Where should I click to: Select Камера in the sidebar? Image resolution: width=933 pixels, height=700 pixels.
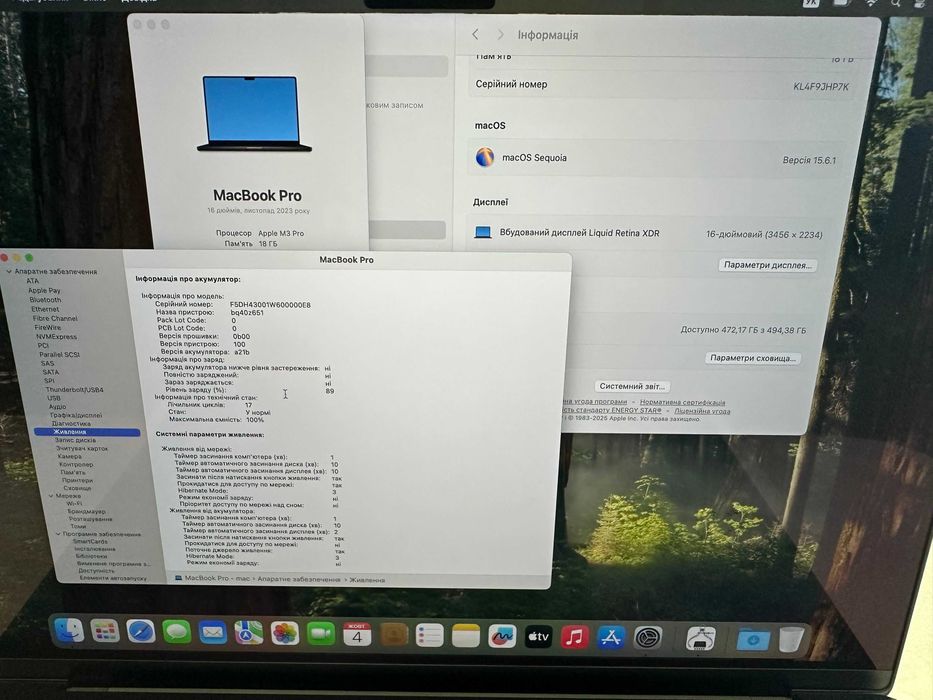(x=69, y=456)
